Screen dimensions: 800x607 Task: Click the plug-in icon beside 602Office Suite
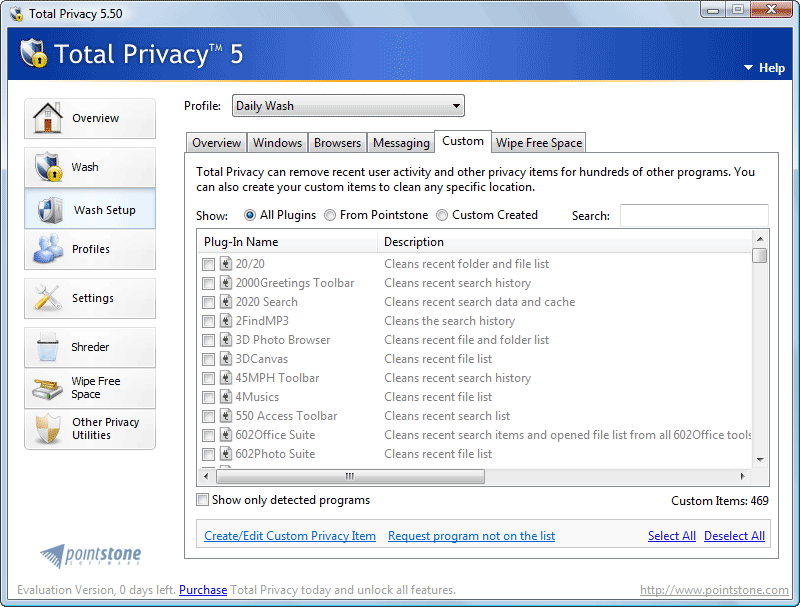tap(226, 435)
